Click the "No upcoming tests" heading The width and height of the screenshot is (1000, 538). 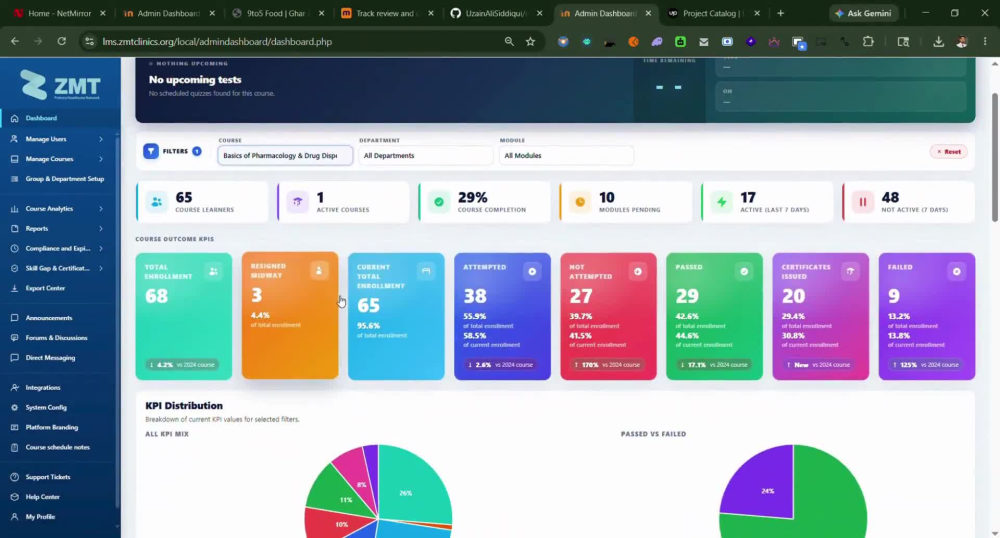[195, 80]
